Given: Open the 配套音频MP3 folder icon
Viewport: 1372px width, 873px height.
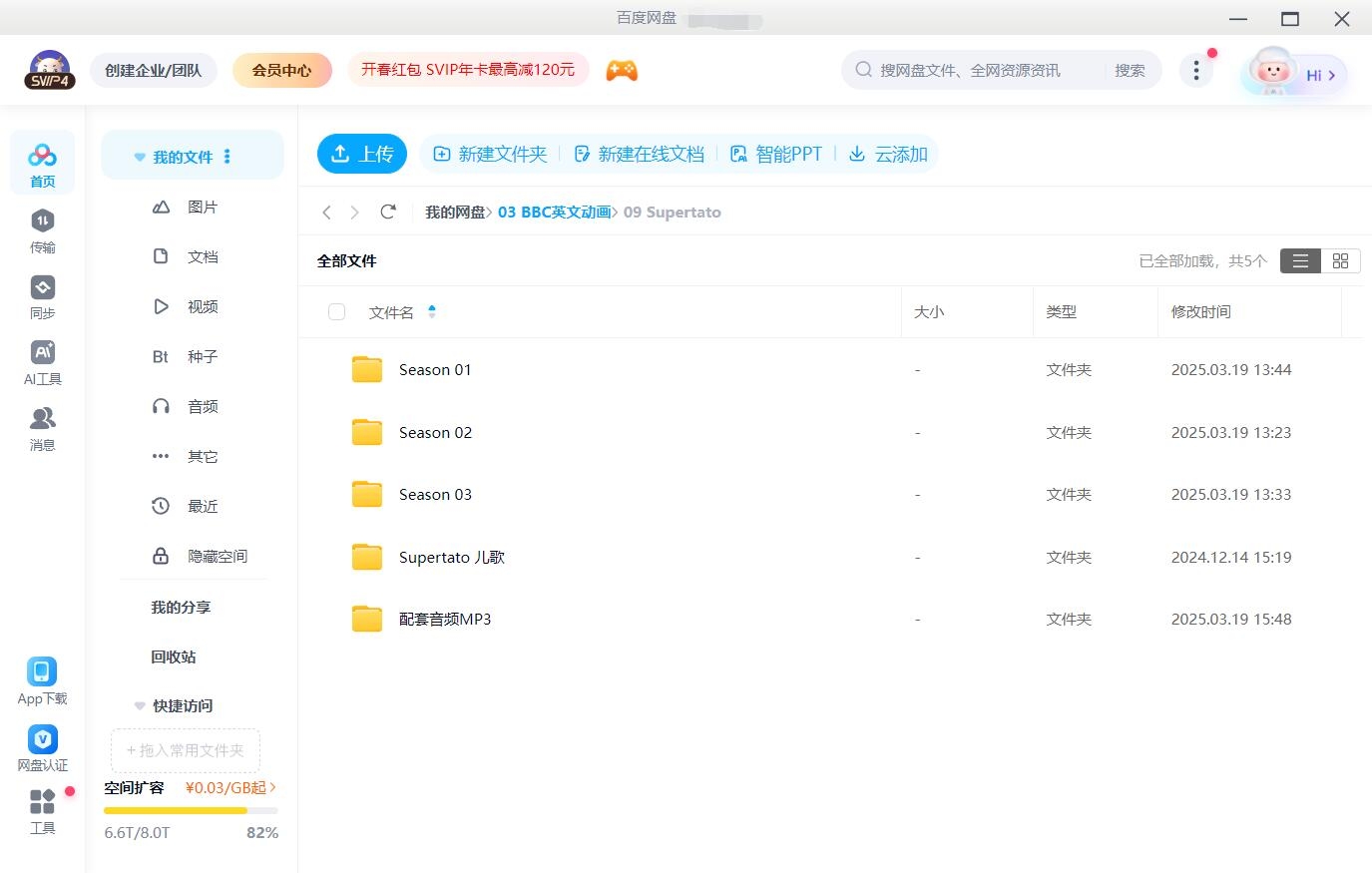Looking at the screenshot, I should coord(367,619).
